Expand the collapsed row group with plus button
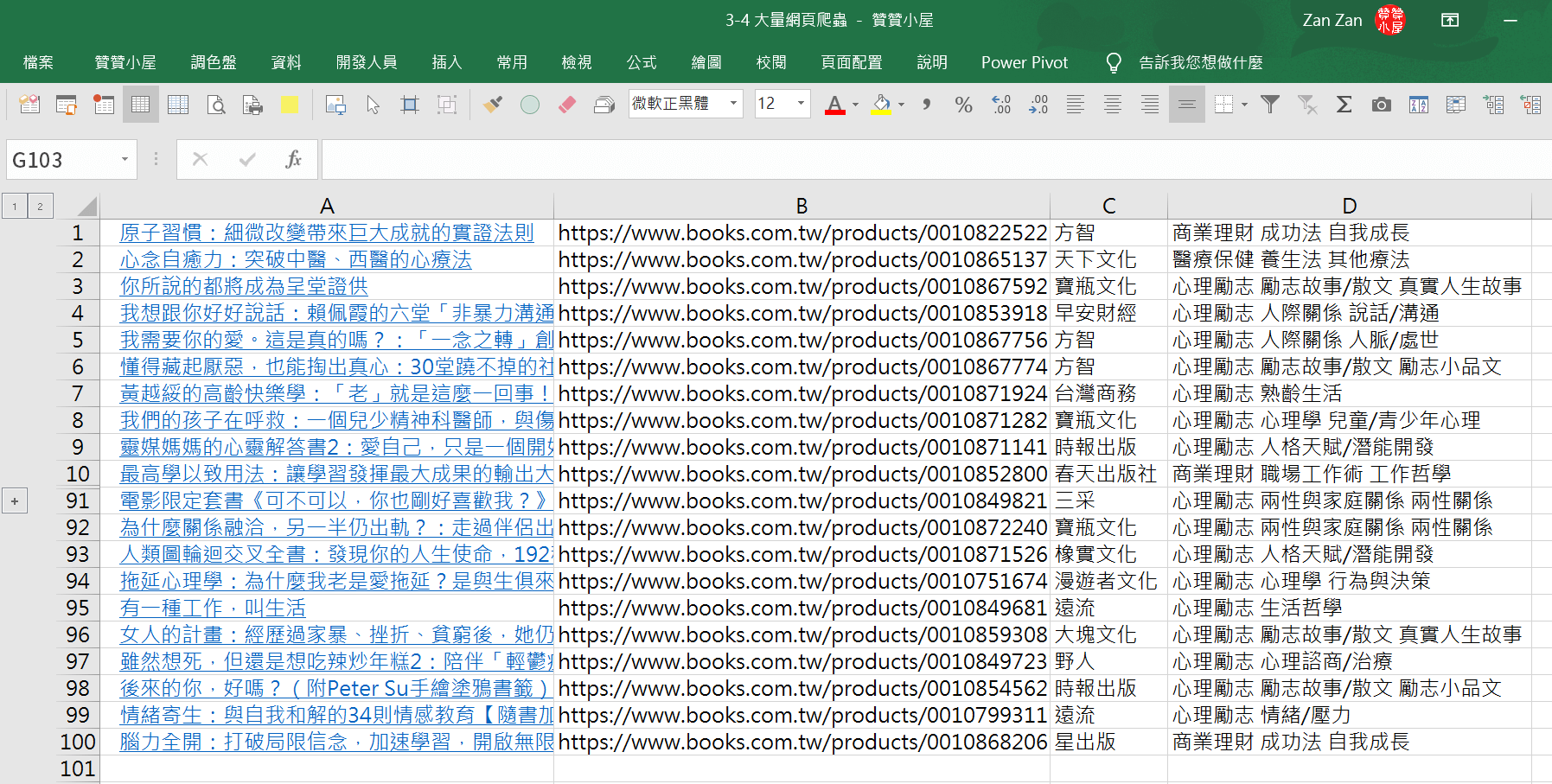Viewport: 1552px width, 784px height. point(15,500)
